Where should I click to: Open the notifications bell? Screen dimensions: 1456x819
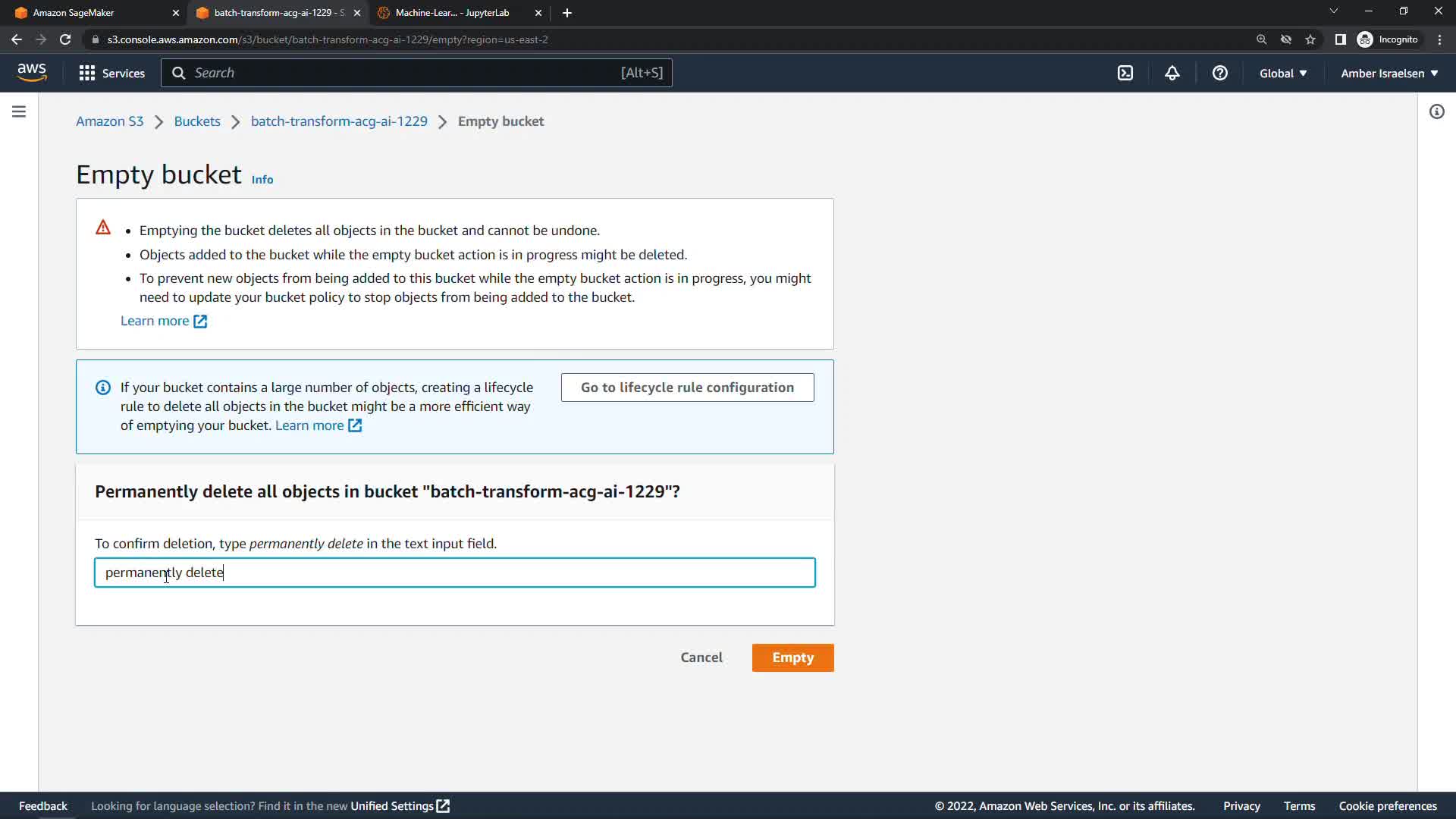[1172, 73]
